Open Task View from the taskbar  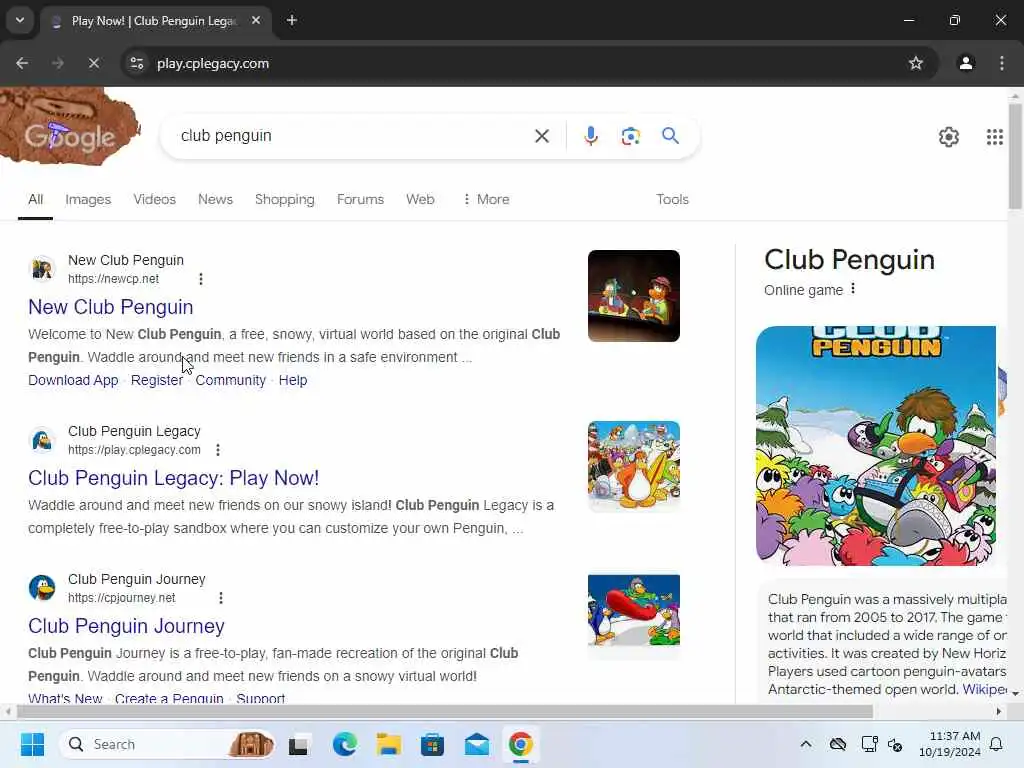click(298, 744)
